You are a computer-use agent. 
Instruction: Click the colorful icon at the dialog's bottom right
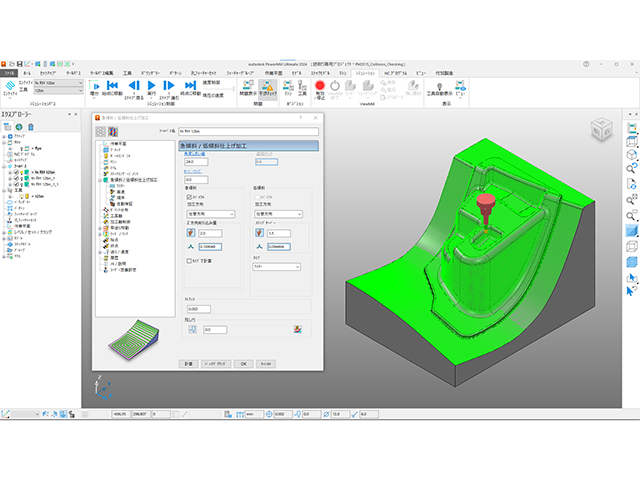tap(298, 329)
